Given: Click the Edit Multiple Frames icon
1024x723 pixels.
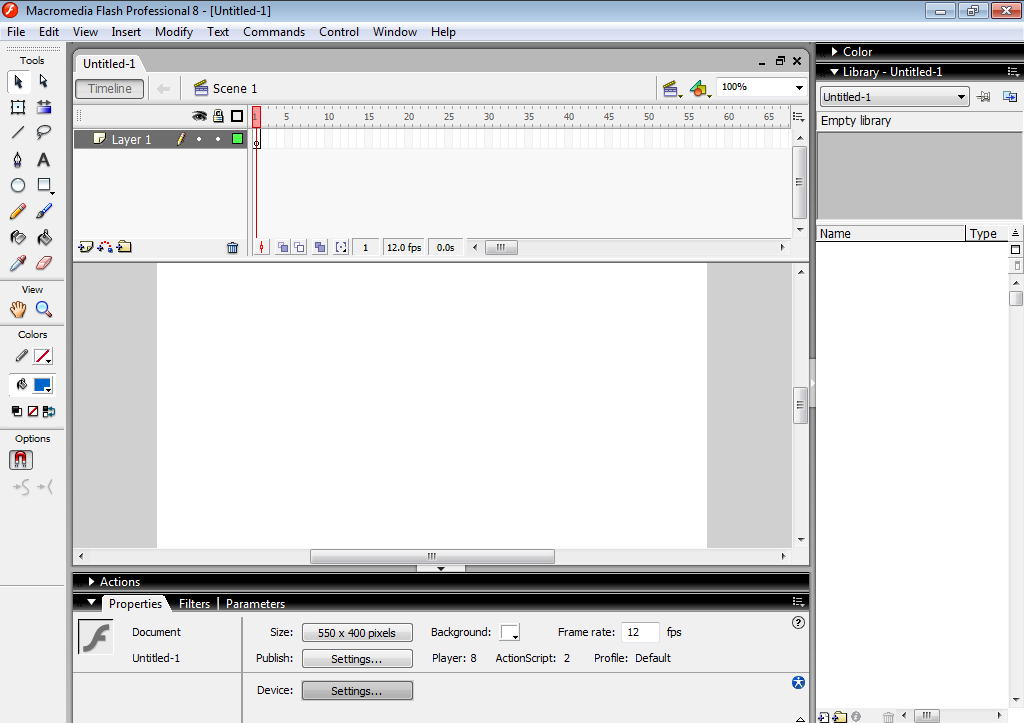Looking at the screenshot, I should (320, 248).
